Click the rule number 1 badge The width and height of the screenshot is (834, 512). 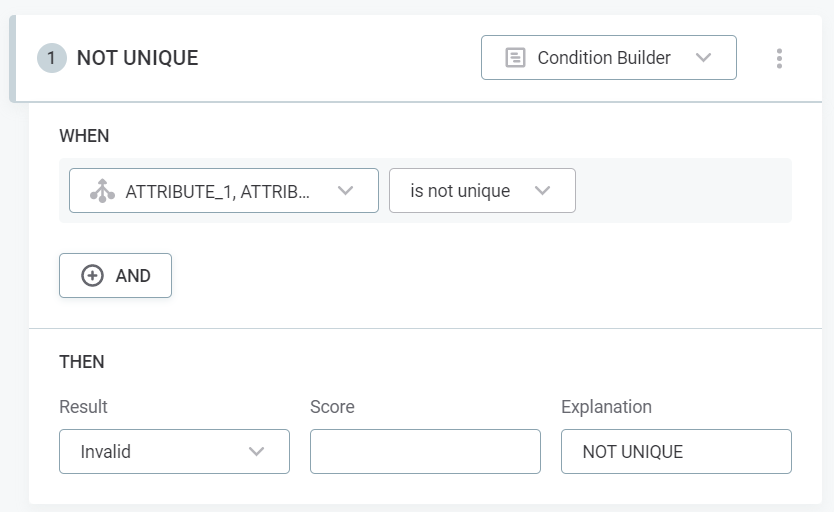coord(51,58)
